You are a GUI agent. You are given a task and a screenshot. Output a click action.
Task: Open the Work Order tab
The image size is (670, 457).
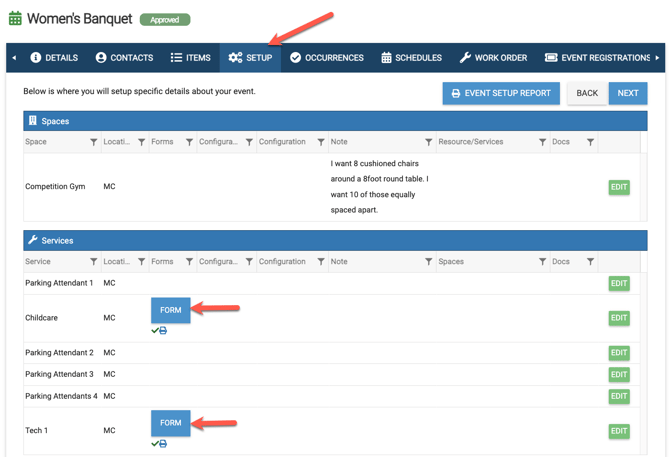493,58
